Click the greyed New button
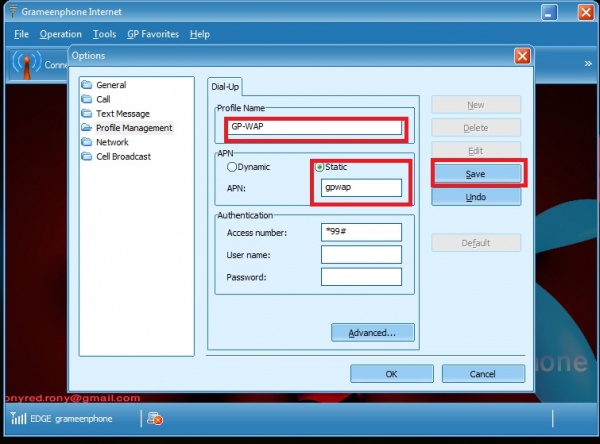Screen dimensions: 600x444 pos(476,105)
